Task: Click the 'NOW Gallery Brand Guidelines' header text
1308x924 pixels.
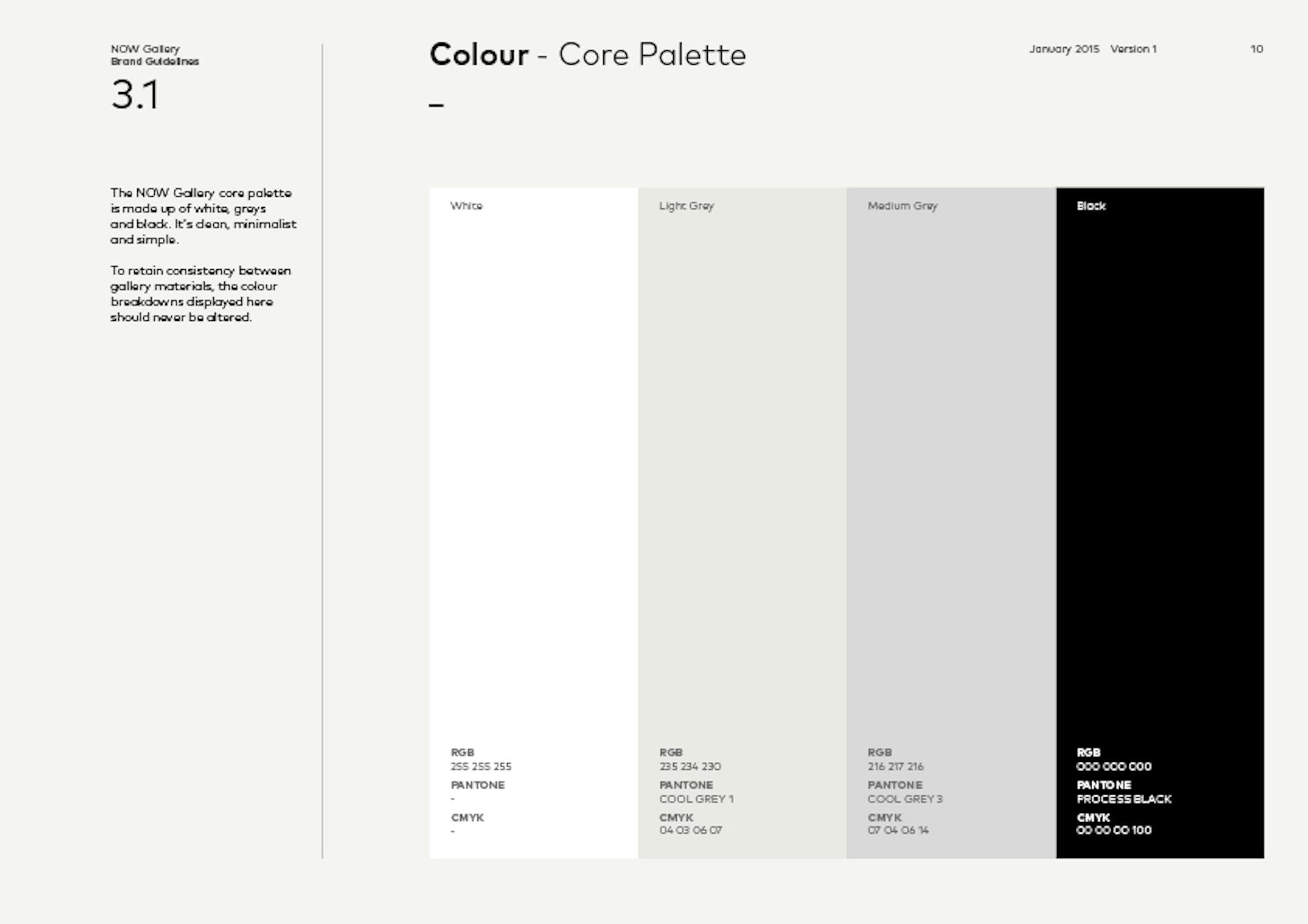Action: (154, 55)
